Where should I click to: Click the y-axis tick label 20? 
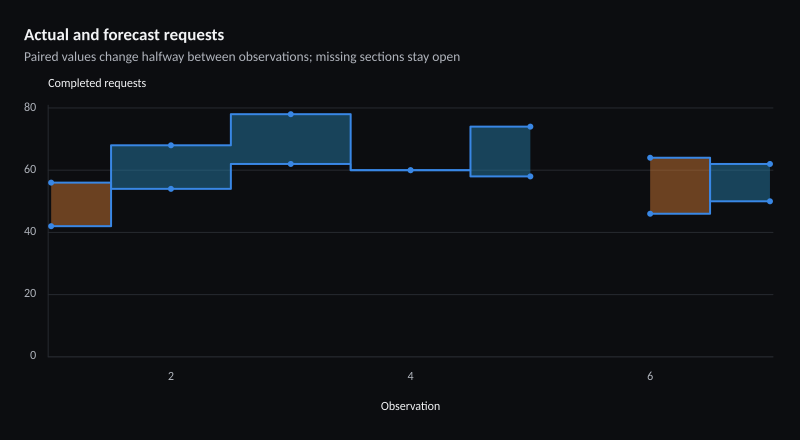click(30, 295)
